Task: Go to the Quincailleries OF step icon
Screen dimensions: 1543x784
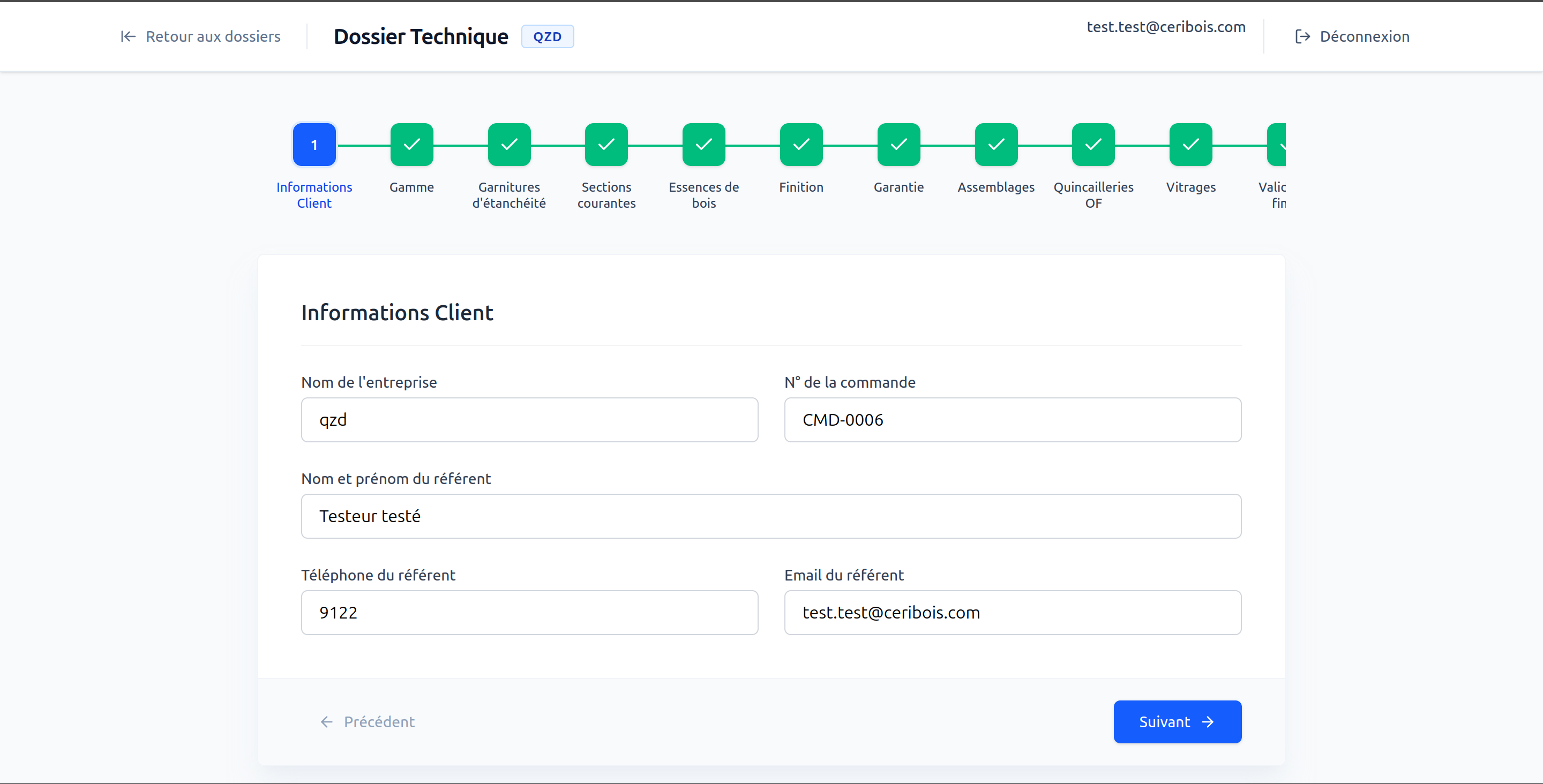Action: [x=1093, y=145]
